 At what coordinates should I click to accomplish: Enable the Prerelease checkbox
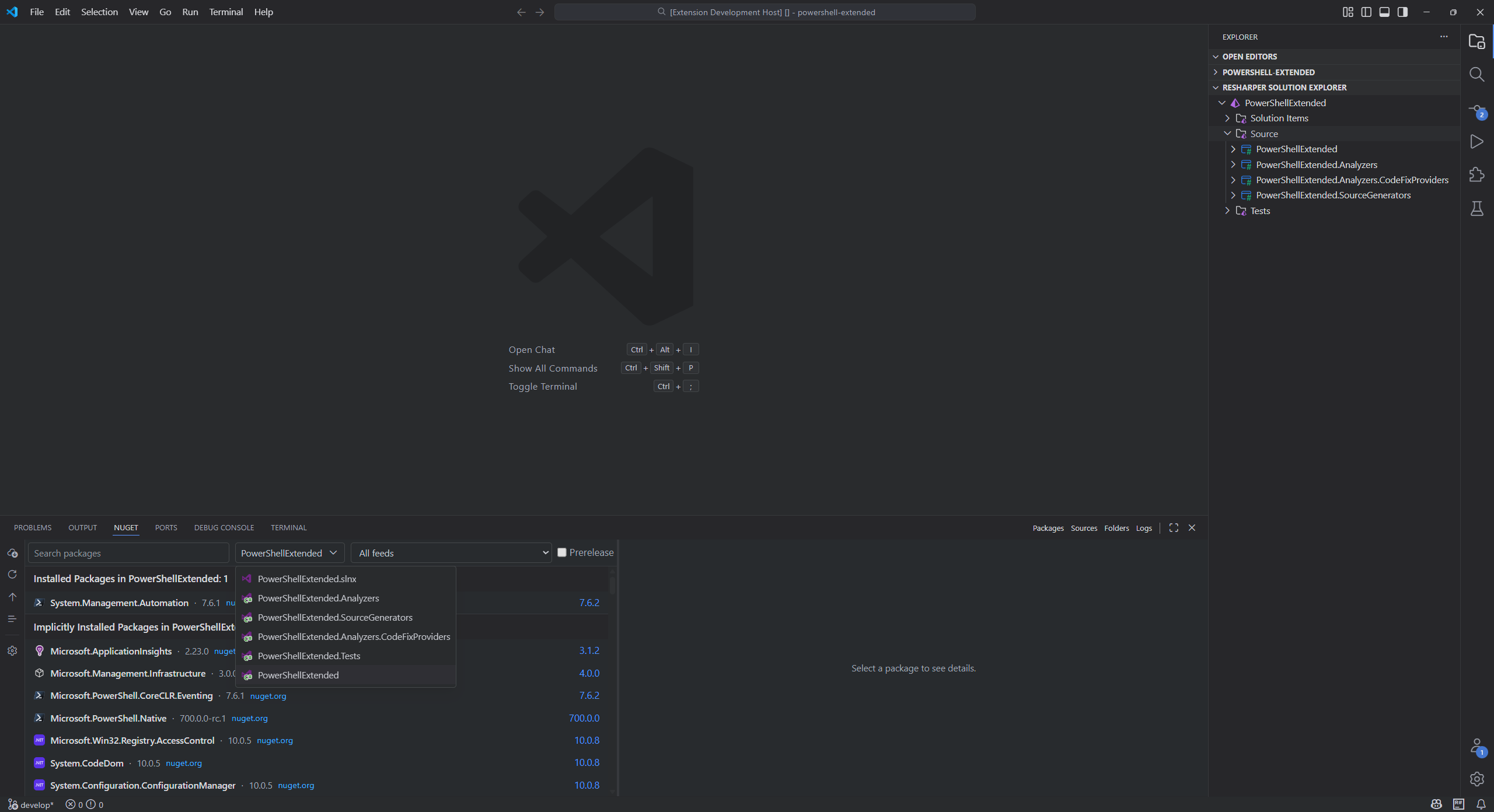click(562, 552)
